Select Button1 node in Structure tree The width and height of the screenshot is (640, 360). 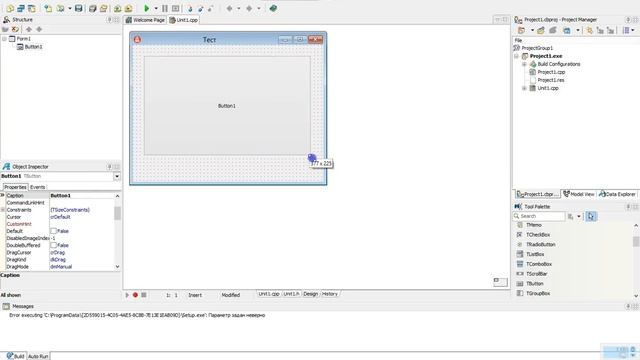33,47
